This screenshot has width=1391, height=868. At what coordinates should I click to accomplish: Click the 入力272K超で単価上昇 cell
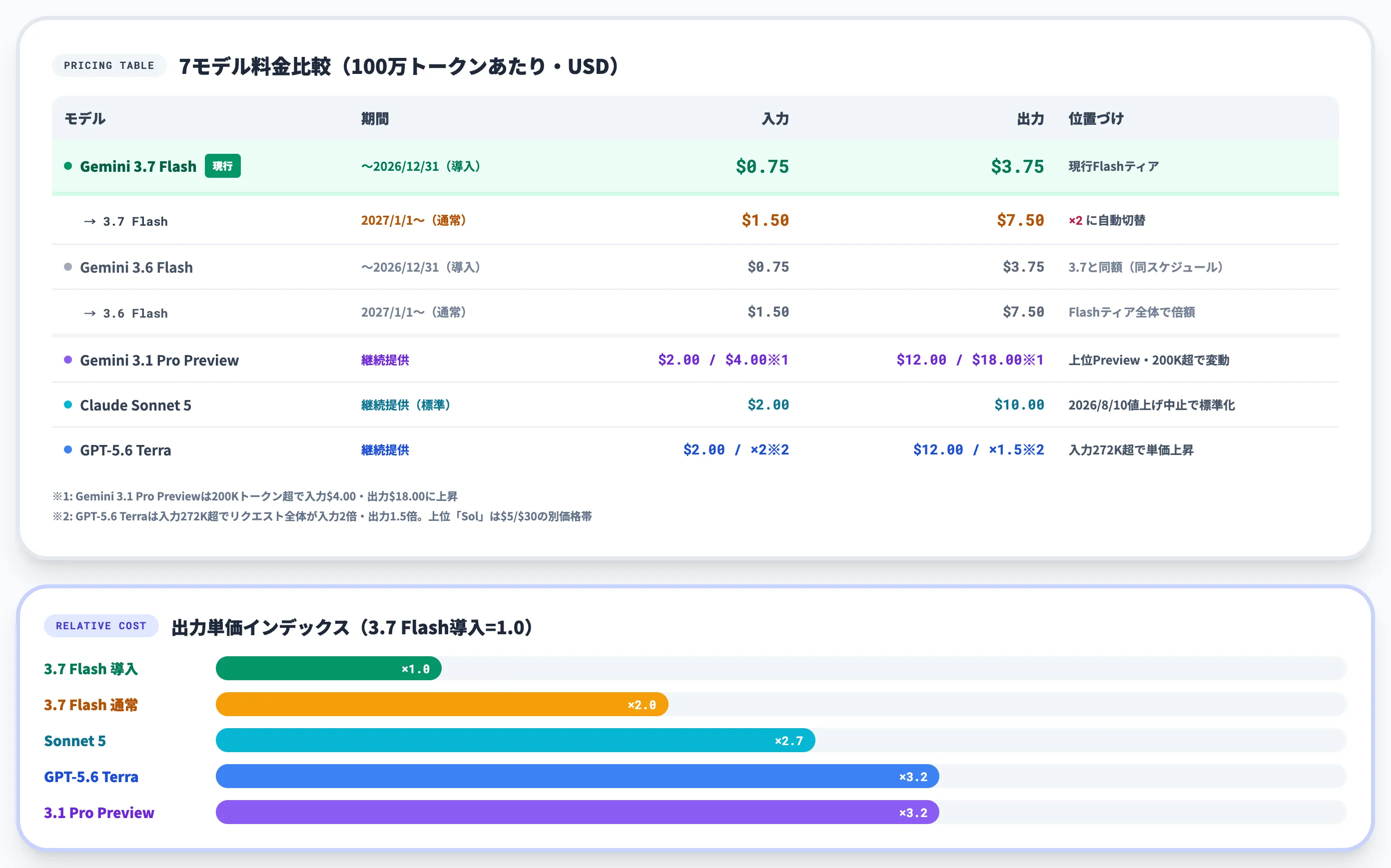coord(1131,449)
